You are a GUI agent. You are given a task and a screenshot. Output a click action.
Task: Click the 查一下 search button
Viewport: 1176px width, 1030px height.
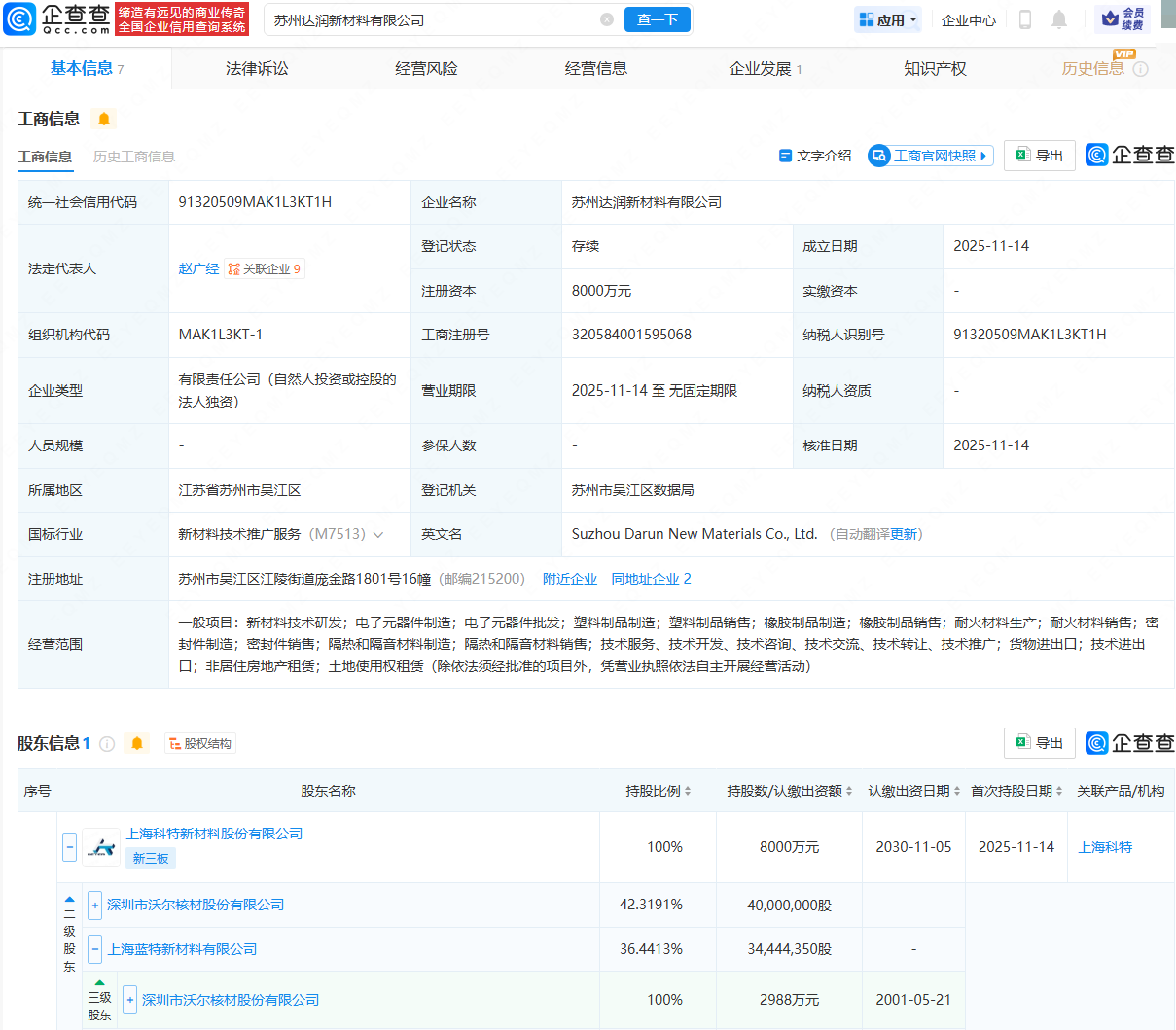tap(657, 18)
